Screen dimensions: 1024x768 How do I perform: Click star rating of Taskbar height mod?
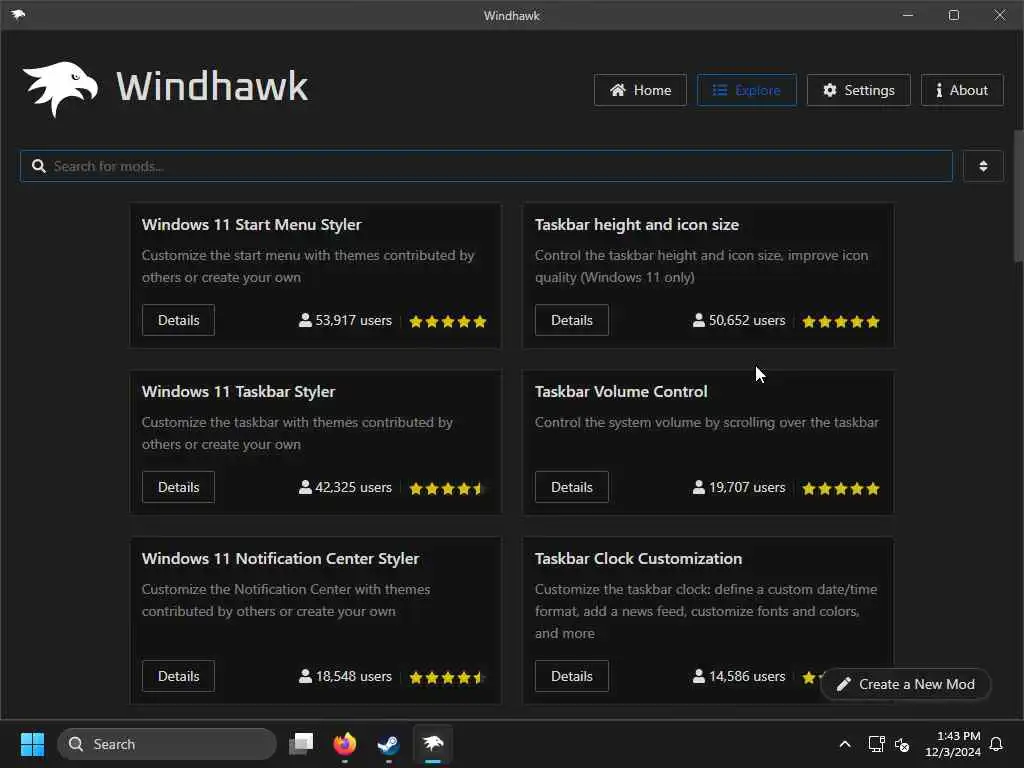(841, 321)
